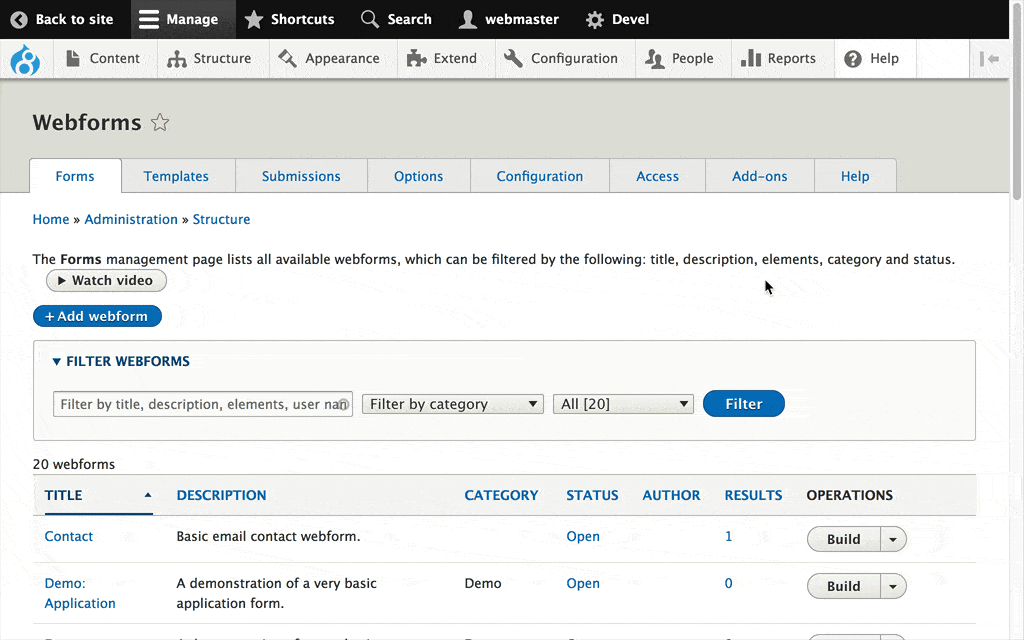Image resolution: width=1024 pixels, height=640 pixels.
Task: Sort by Category column header
Action: [x=502, y=495]
